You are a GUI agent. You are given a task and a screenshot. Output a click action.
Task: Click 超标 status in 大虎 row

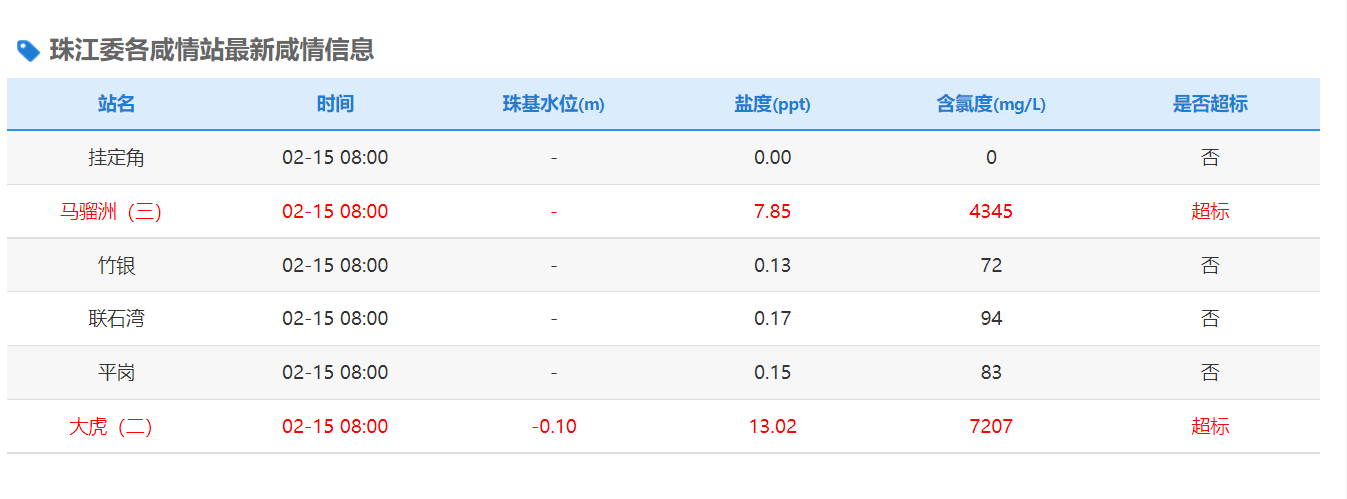pos(1210,427)
